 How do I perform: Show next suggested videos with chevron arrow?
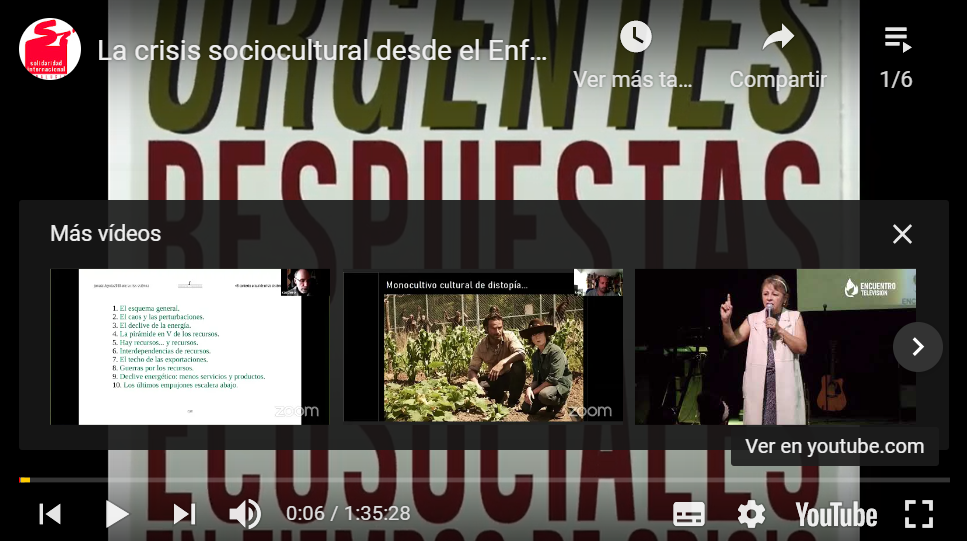(917, 347)
